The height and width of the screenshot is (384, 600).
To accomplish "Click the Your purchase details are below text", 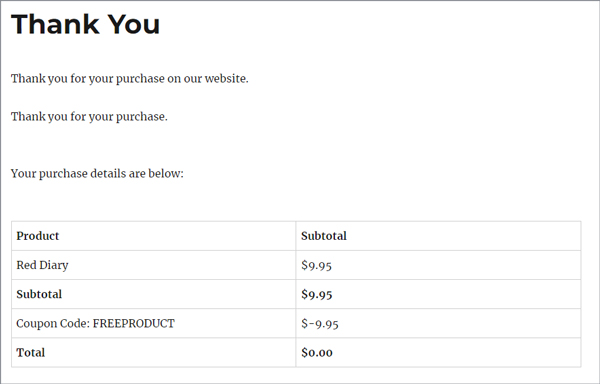I will point(97,174).
